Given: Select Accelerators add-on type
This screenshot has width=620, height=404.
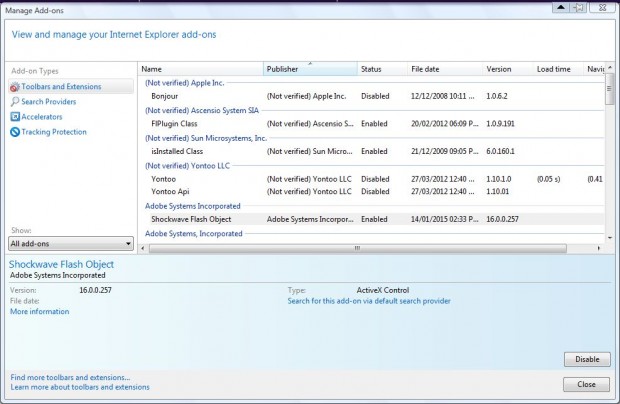Looking at the screenshot, I should point(42,117).
